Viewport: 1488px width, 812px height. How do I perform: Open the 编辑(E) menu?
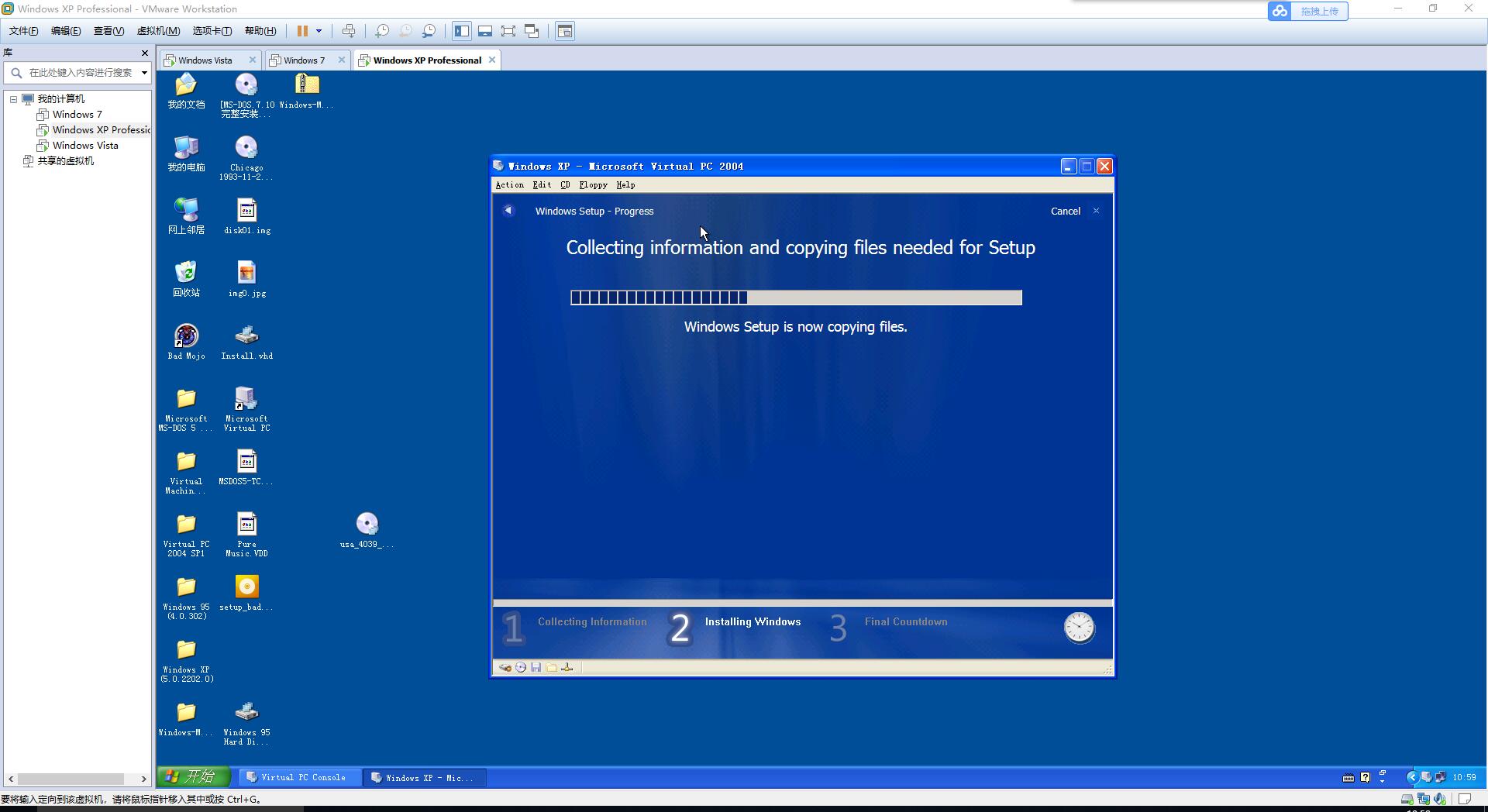click(66, 31)
